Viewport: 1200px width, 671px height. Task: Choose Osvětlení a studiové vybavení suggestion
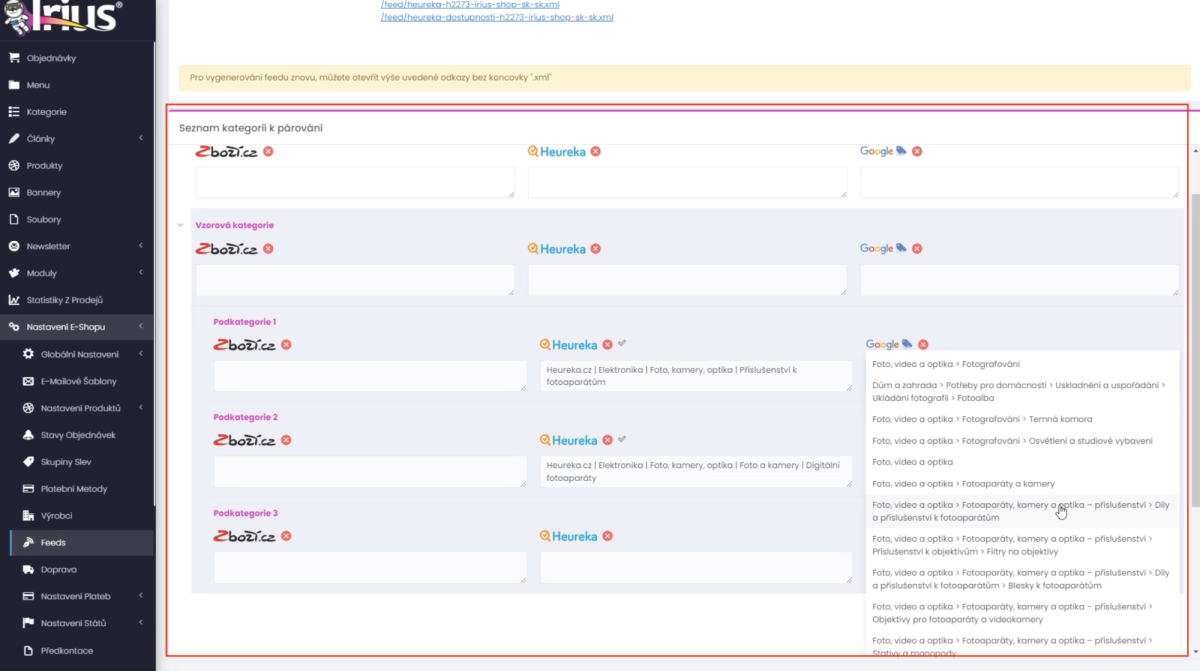1022,441
